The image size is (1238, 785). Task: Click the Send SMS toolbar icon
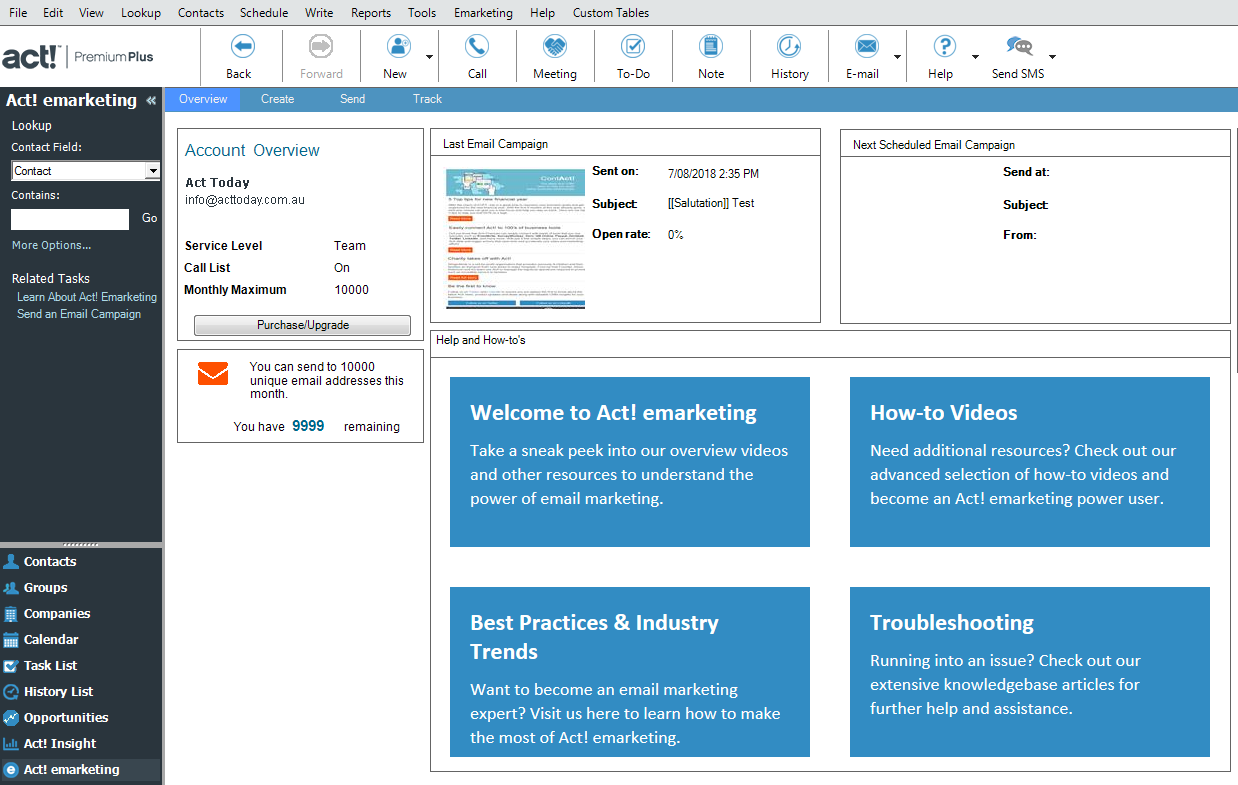1018,47
